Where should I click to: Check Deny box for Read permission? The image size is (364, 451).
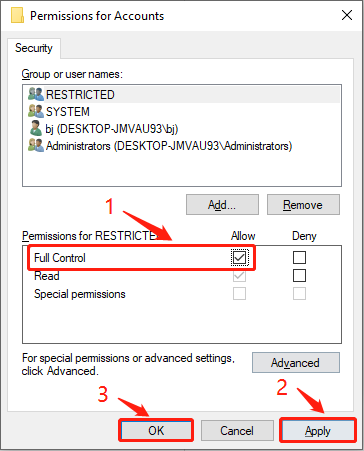point(299,275)
